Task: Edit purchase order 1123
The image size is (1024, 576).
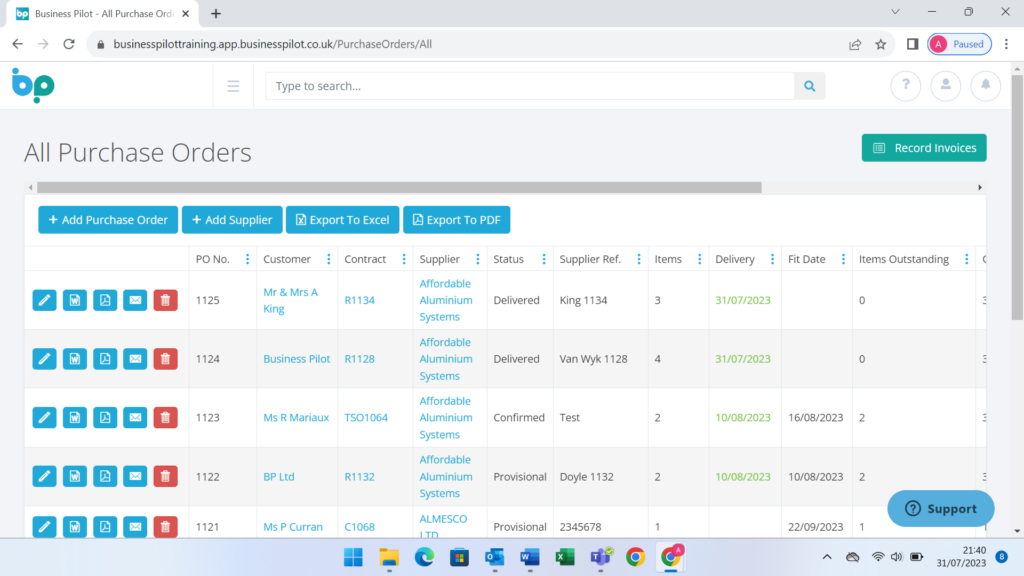Action: click(x=44, y=417)
